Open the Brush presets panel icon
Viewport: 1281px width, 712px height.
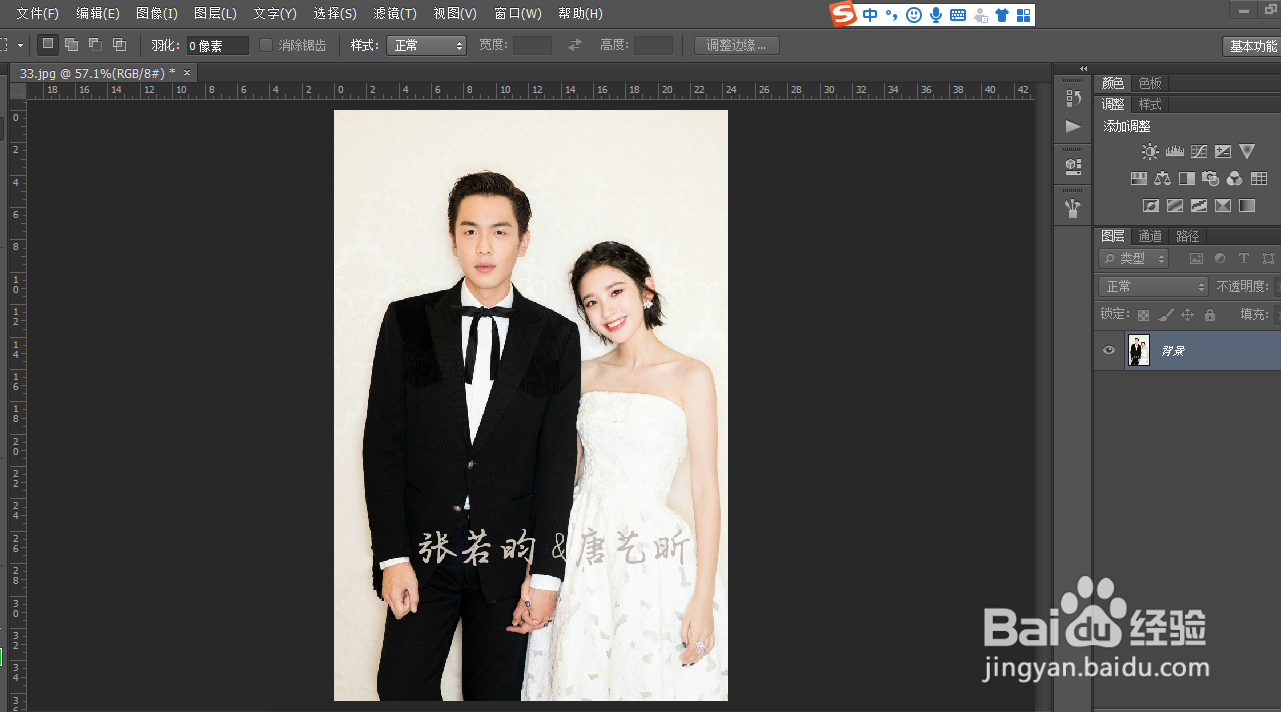[1073, 208]
